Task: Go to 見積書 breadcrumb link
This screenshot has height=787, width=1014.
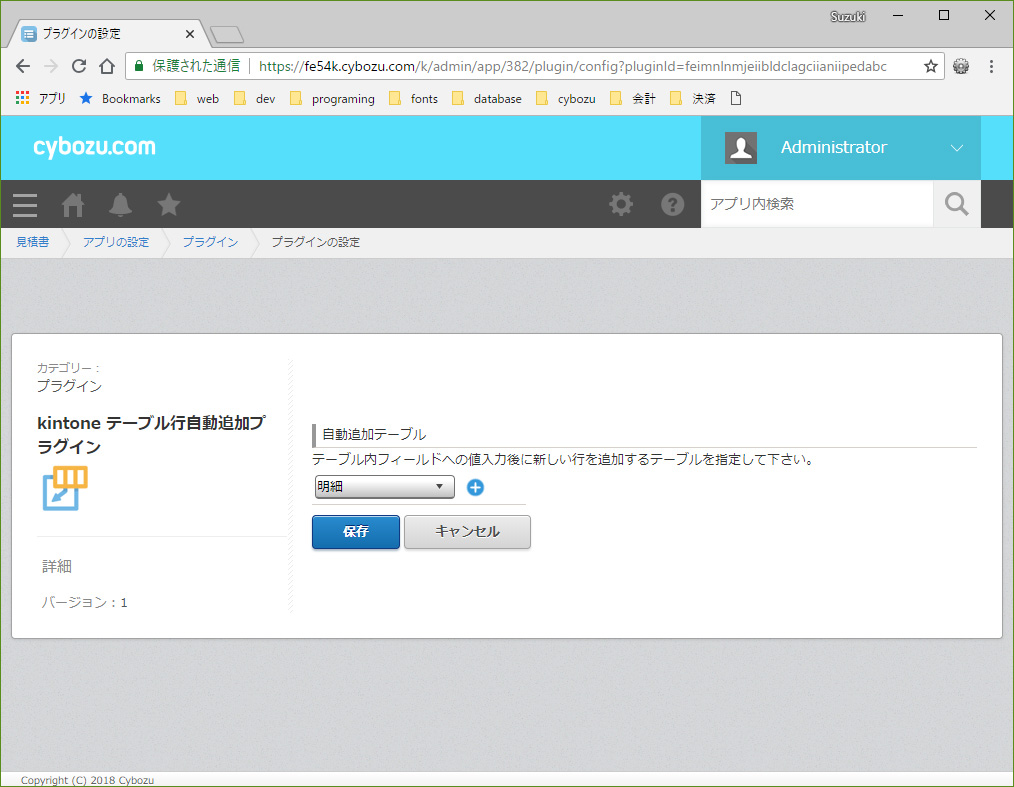Action: pos(32,242)
